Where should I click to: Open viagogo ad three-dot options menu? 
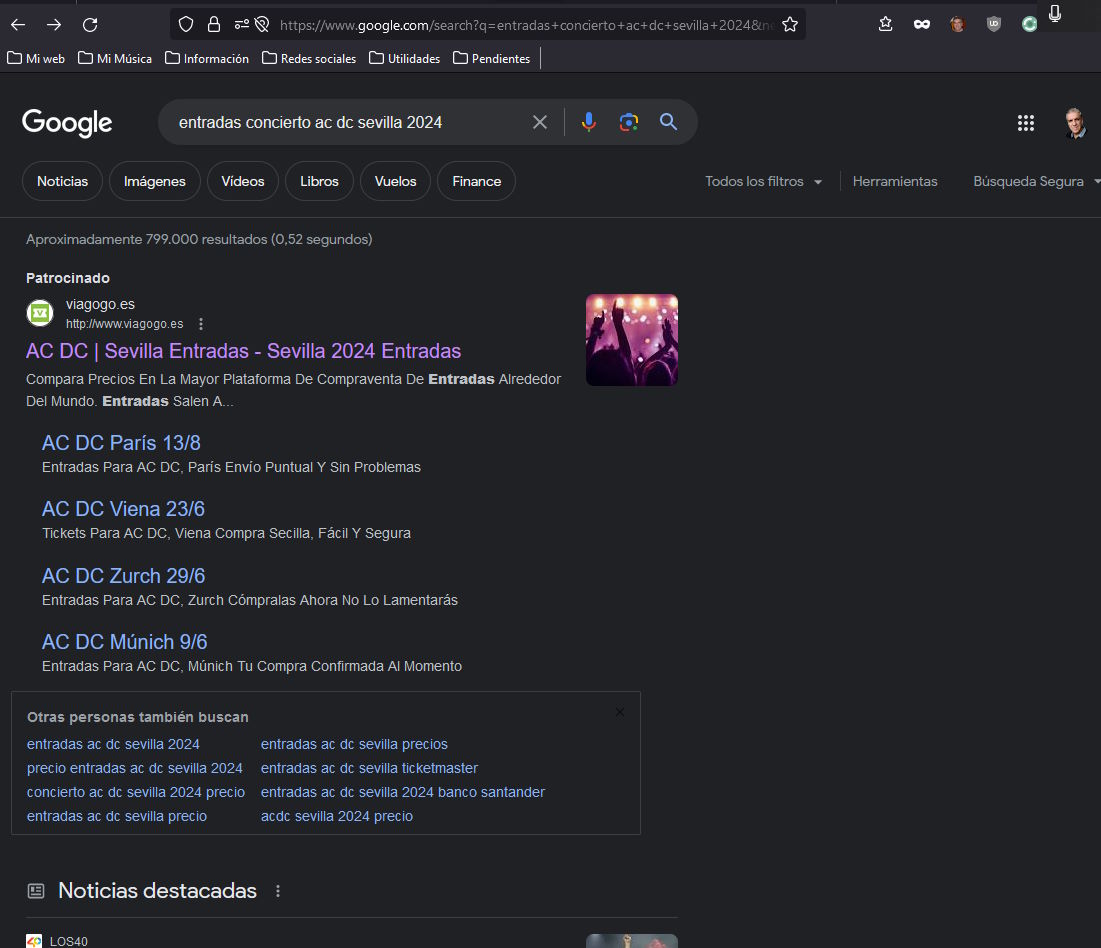(x=201, y=324)
